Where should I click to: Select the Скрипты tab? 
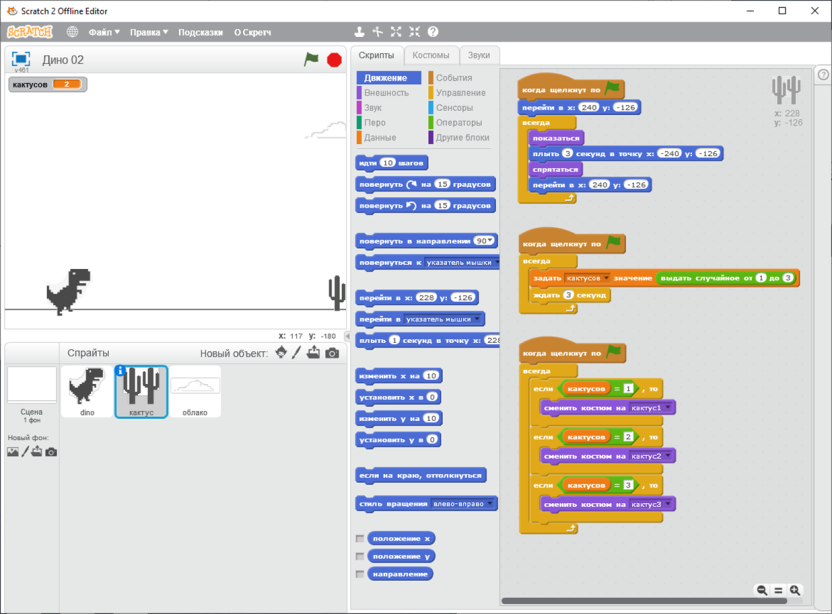376,55
